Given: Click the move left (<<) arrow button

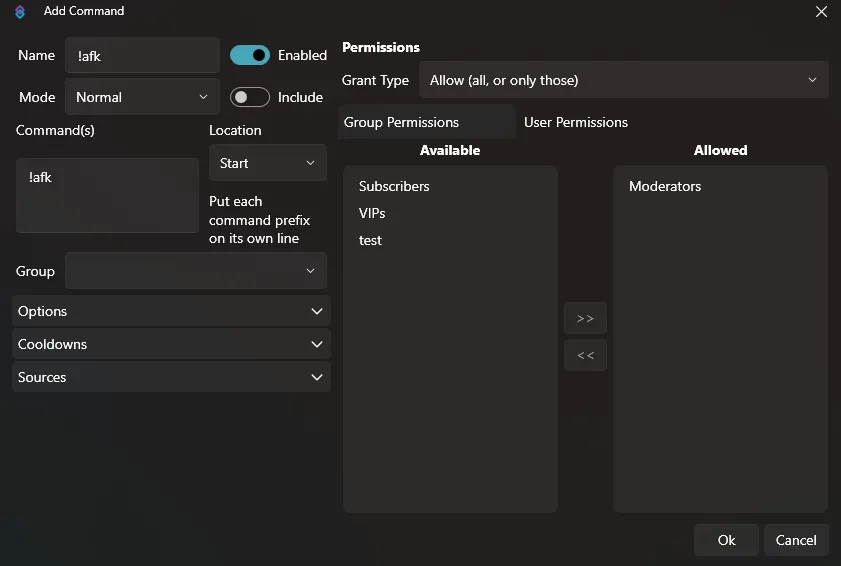Looking at the screenshot, I should [x=585, y=355].
